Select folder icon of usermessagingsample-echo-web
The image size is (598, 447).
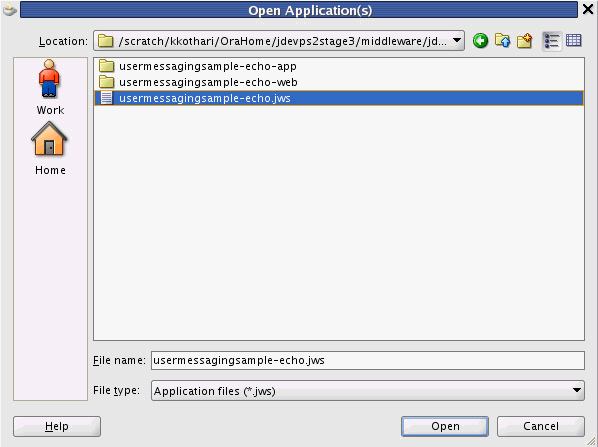[x=106, y=82]
